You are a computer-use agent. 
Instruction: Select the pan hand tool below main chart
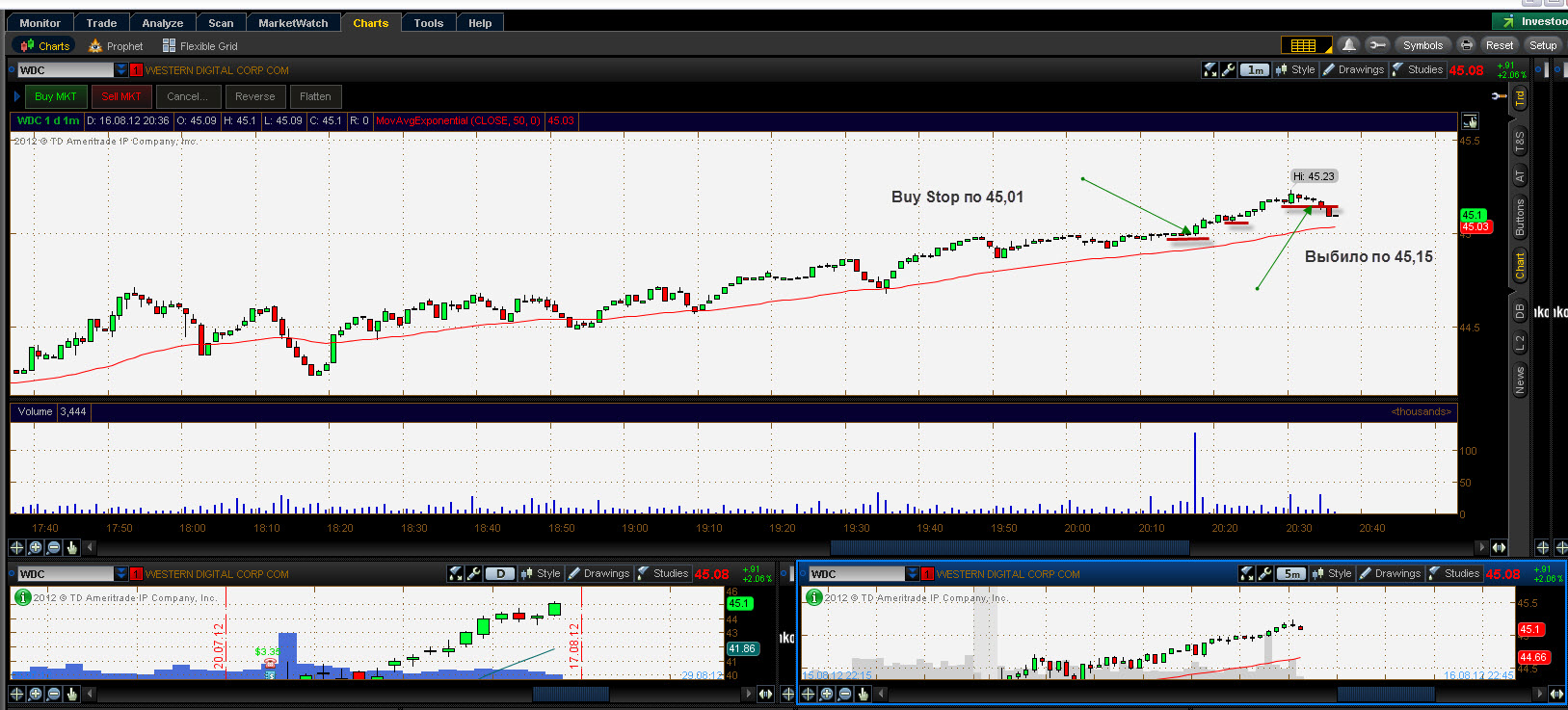click(x=72, y=547)
